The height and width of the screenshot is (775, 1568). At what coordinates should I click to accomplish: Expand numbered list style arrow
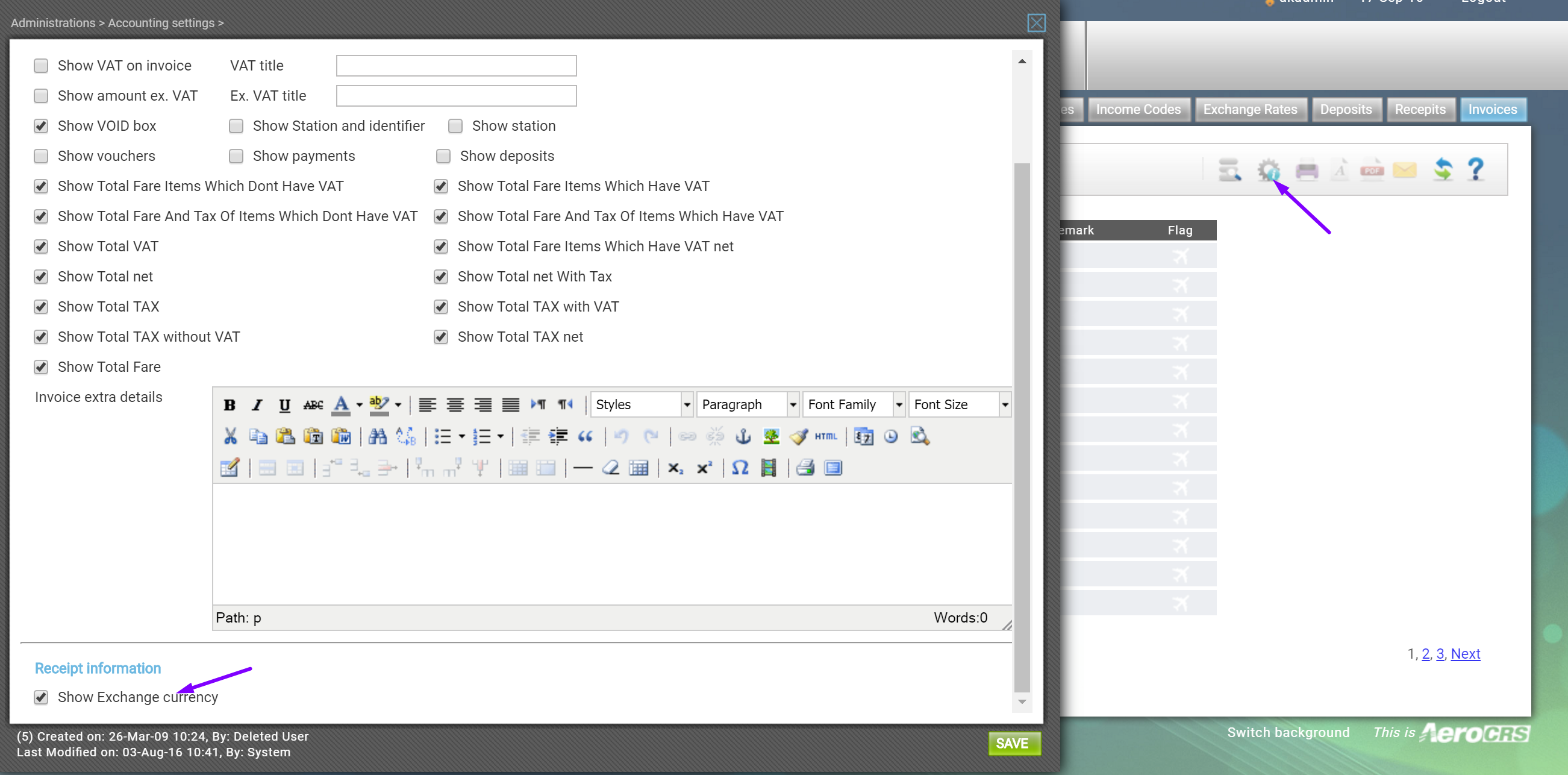(501, 436)
